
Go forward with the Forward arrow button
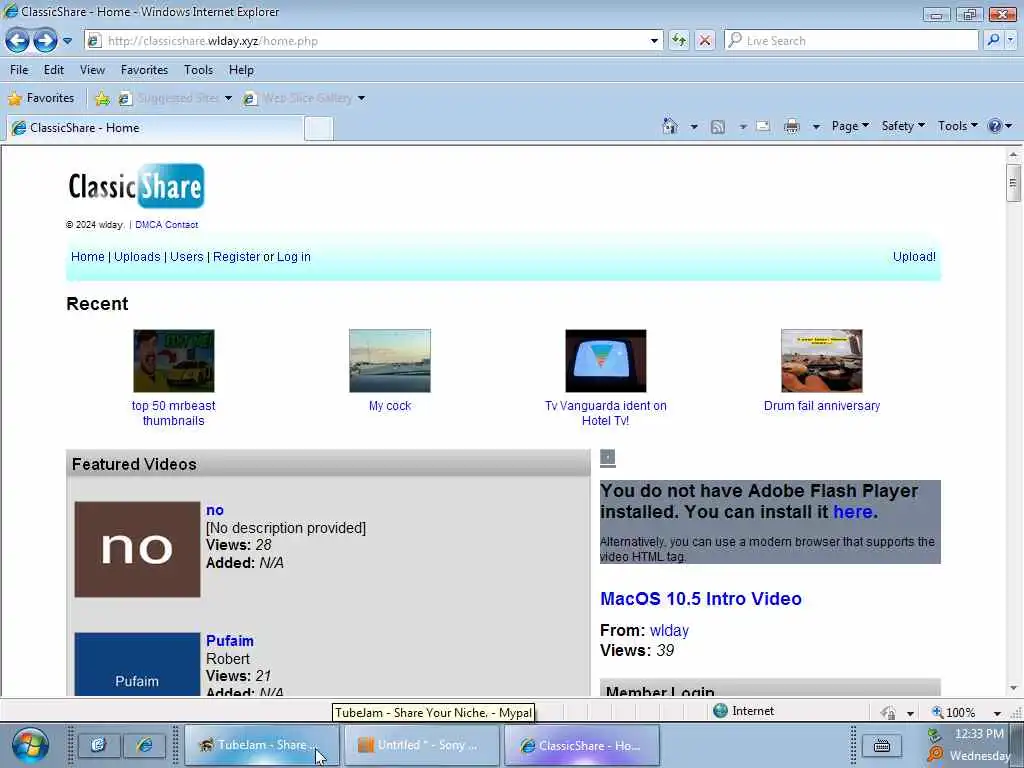tap(45, 40)
